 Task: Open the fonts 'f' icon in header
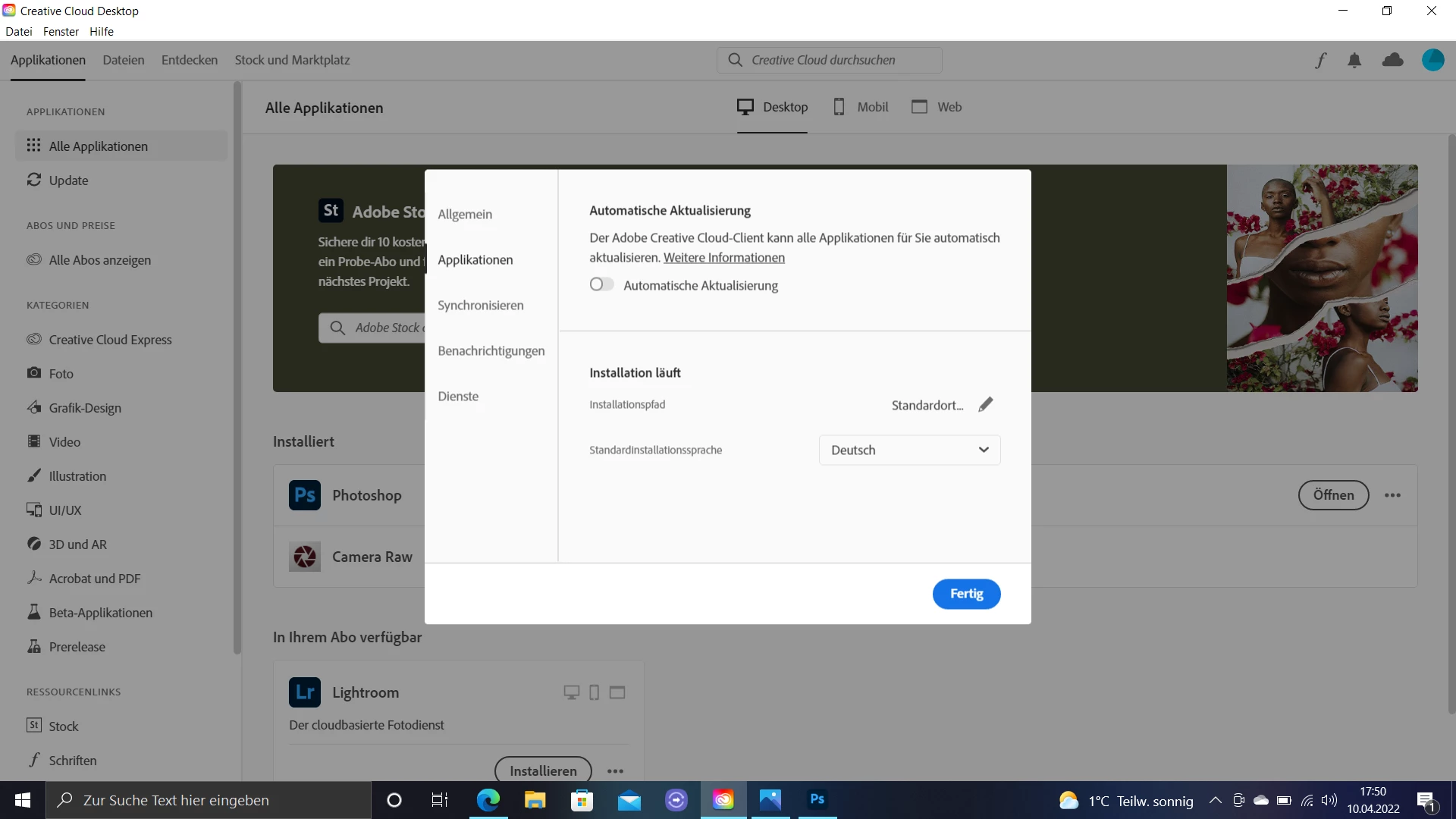tap(1320, 61)
